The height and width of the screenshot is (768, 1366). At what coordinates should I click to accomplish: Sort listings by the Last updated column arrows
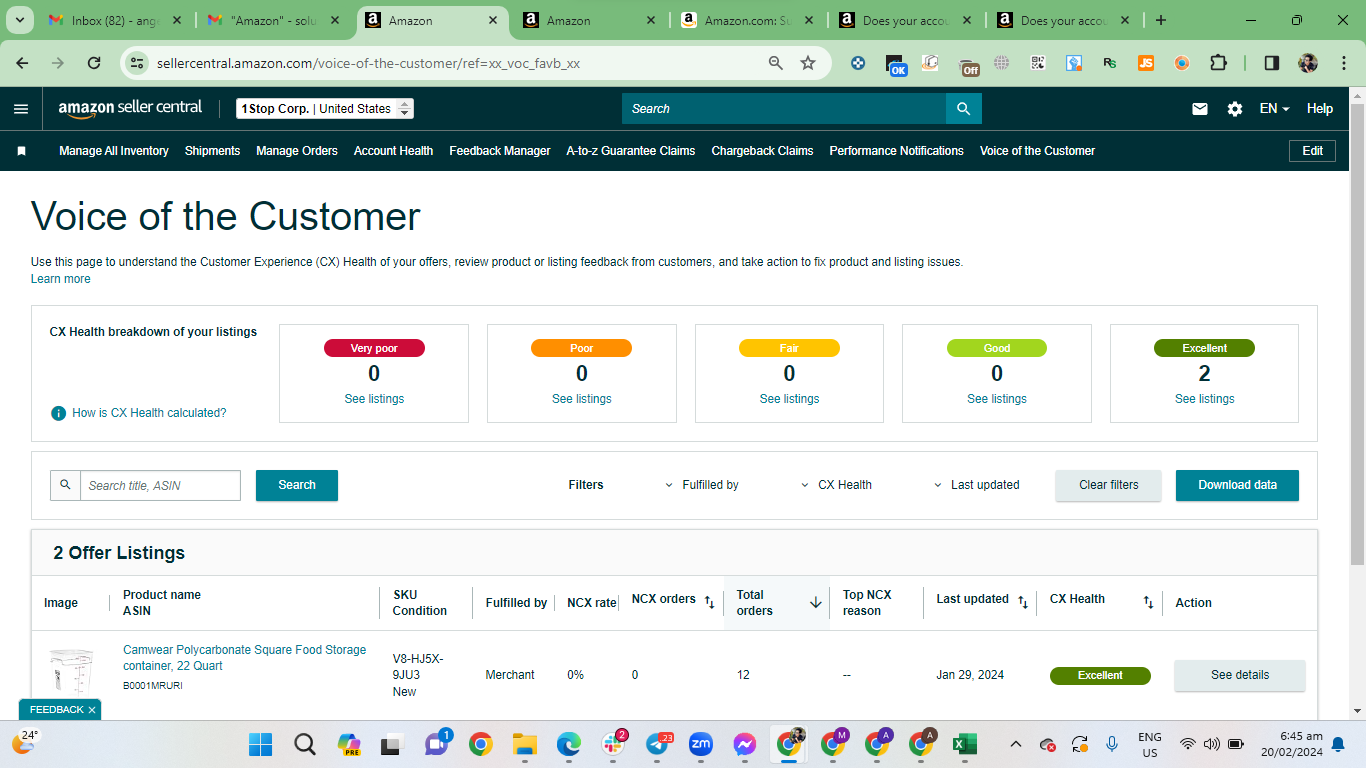click(x=1023, y=602)
